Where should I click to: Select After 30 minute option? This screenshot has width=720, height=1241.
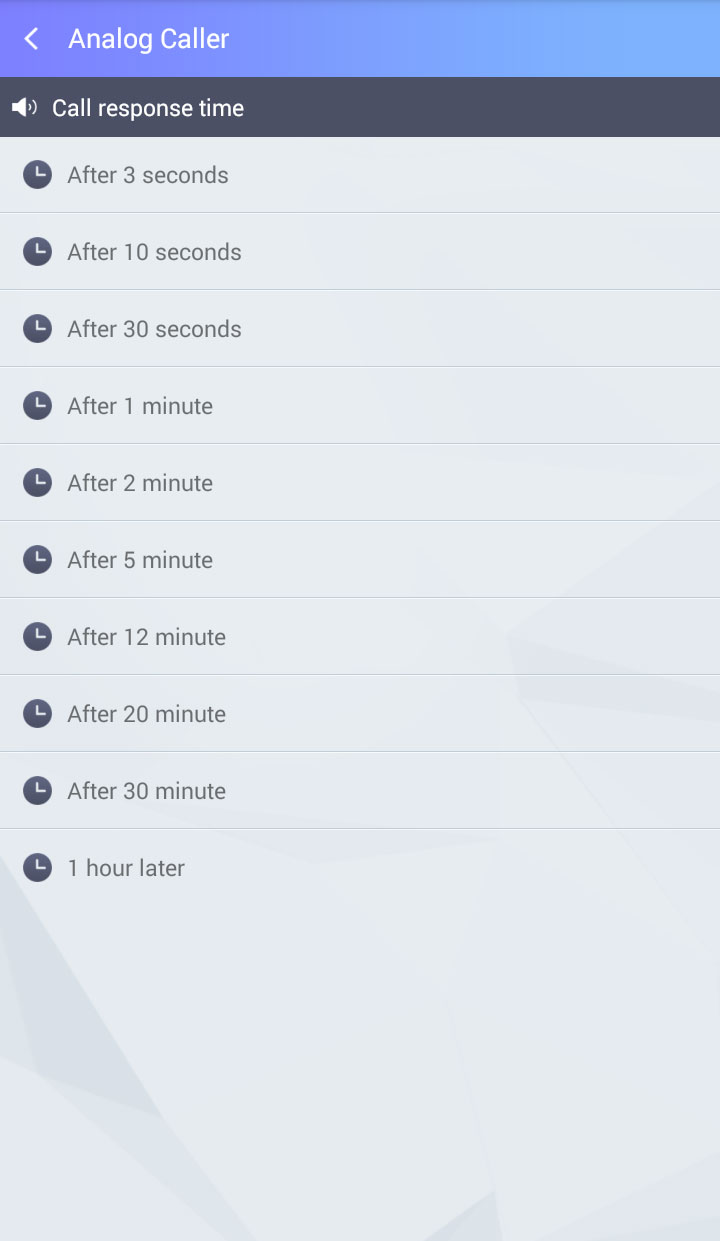click(x=146, y=791)
